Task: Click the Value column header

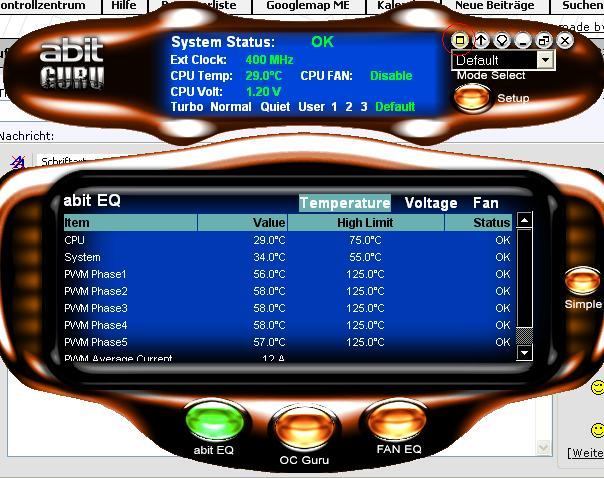Action: point(242,223)
